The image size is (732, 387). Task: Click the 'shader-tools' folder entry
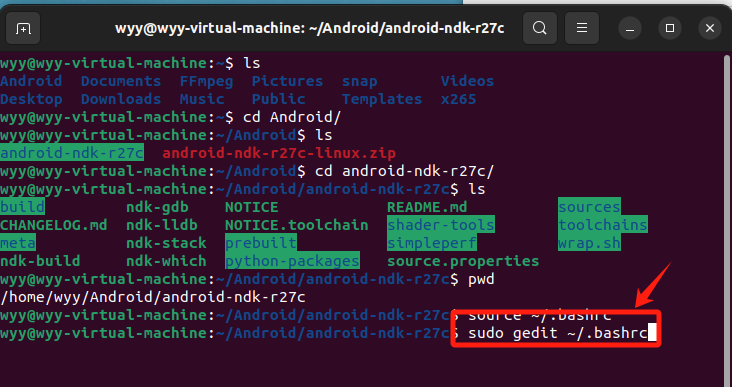click(441, 225)
